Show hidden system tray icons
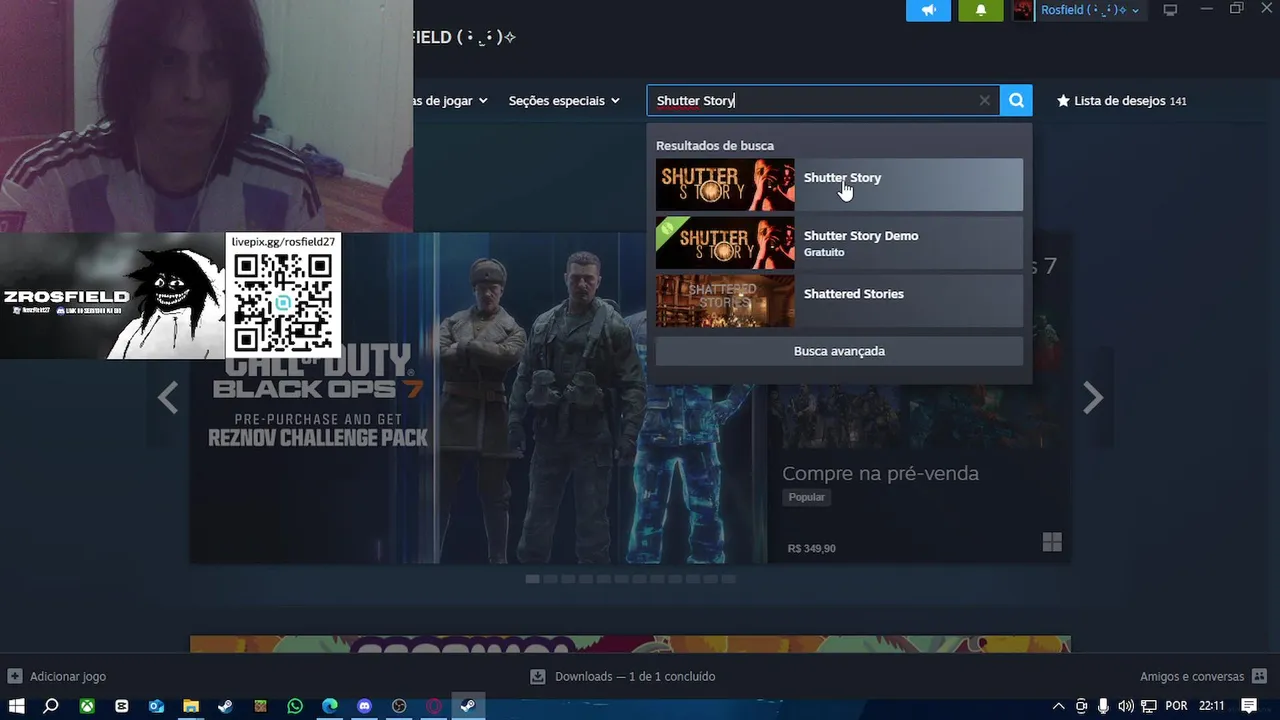The image size is (1280, 720). click(x=1059, y=706)
